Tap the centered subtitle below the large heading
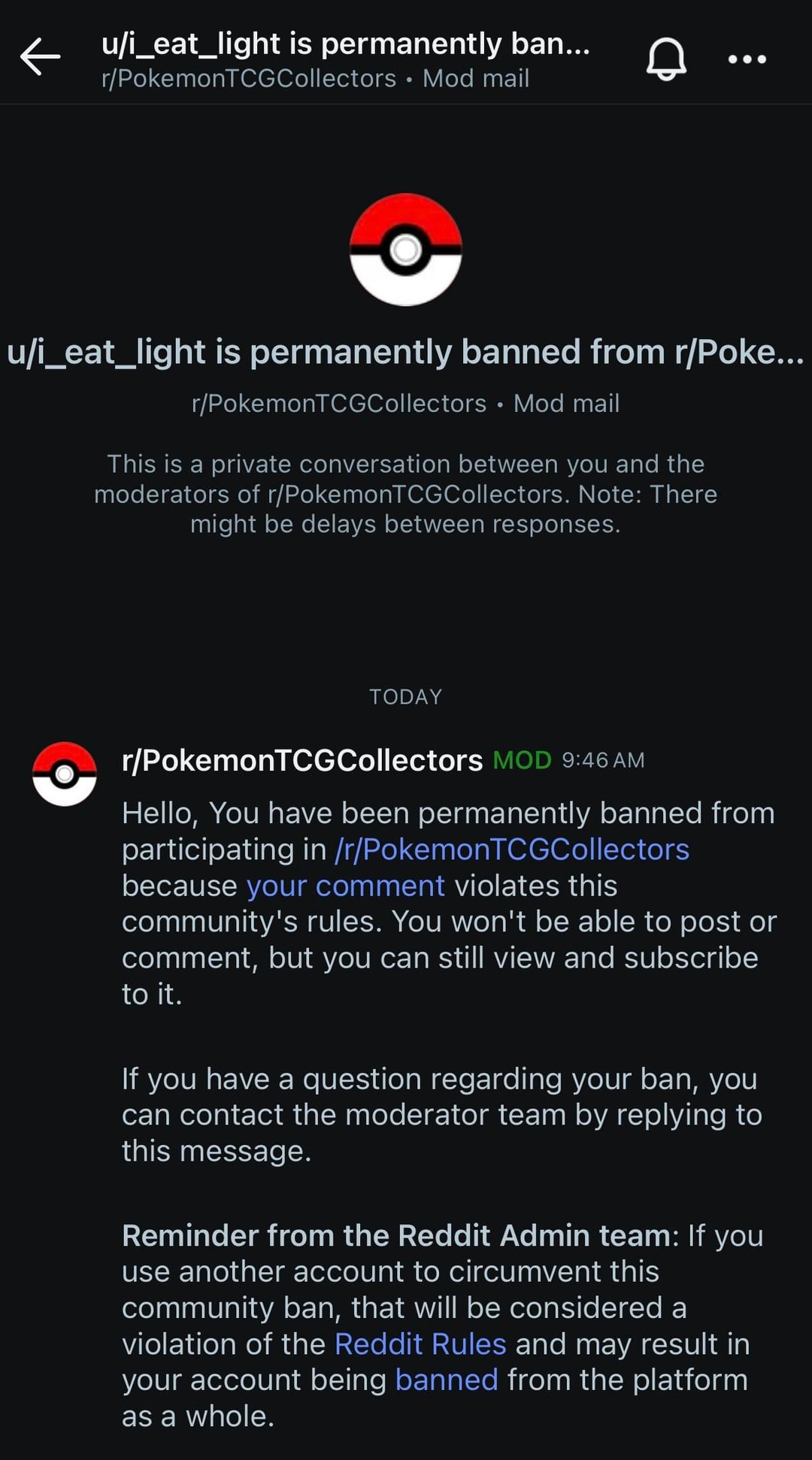The width and height of the screenshot is (812, 1460). coord(406,404)
